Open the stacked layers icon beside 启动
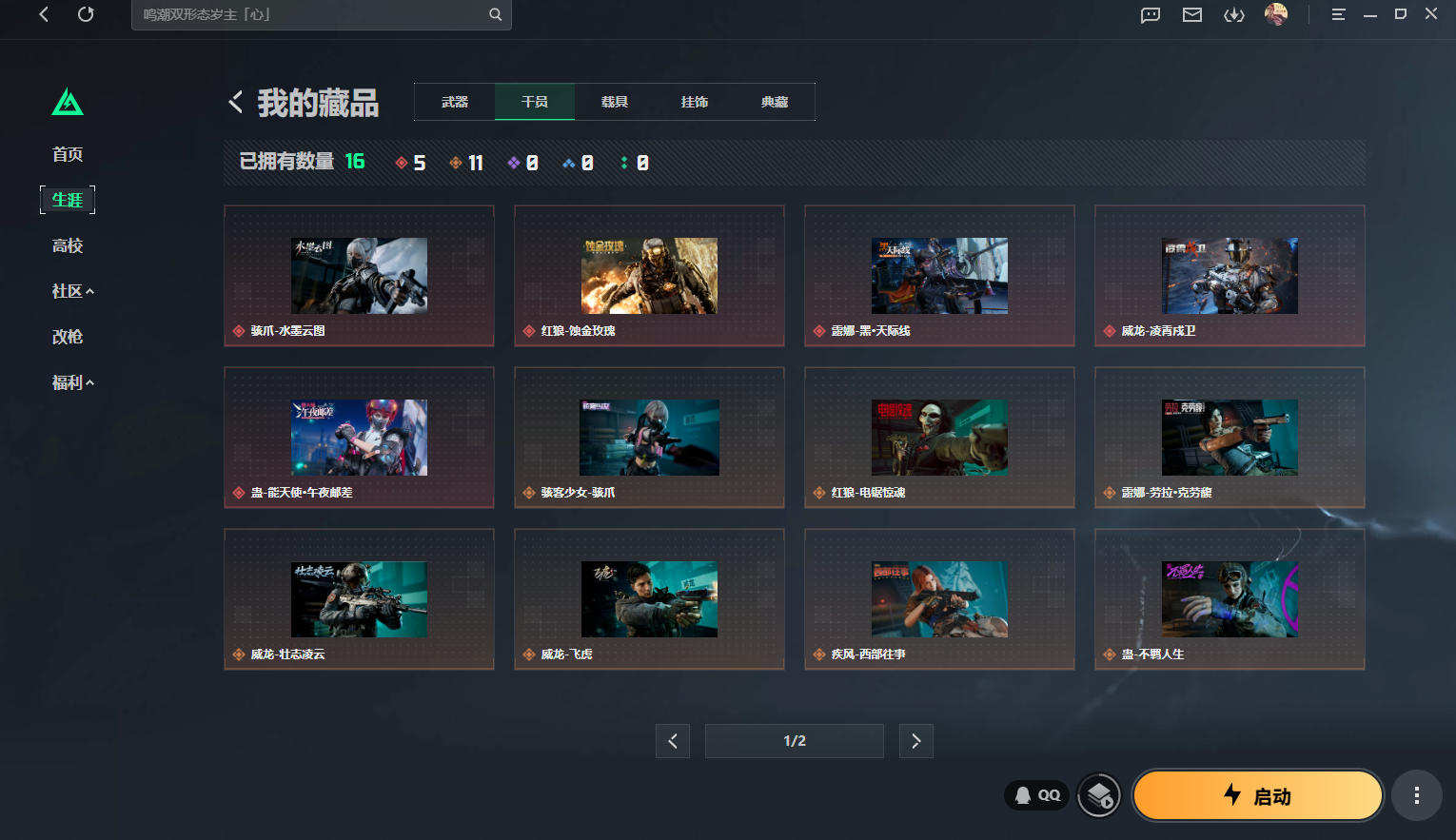Image resolution: width=1456 pixels, height=840 pixels. coord(1099,795)
